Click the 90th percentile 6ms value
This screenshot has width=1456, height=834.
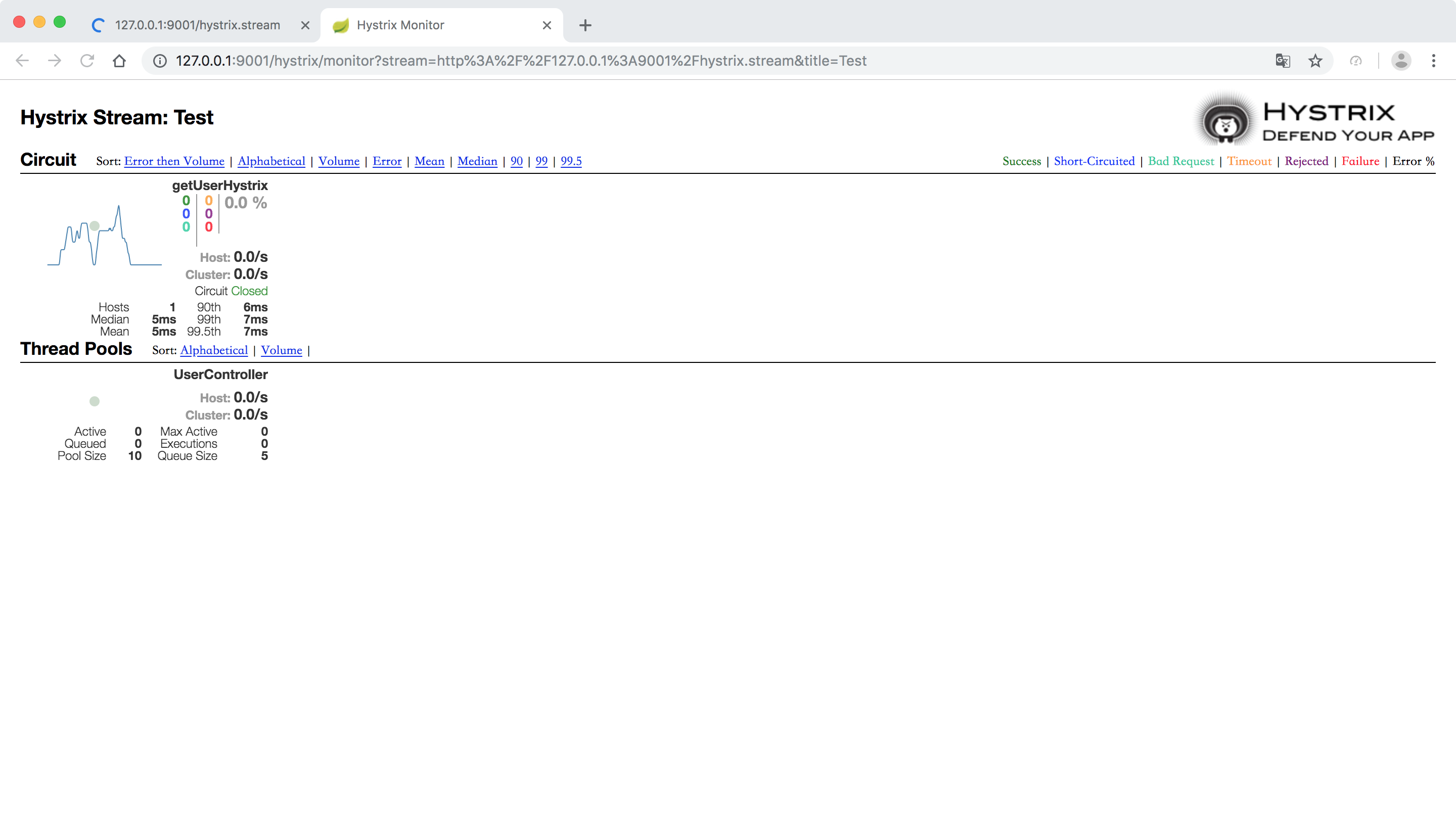(255, 308)
